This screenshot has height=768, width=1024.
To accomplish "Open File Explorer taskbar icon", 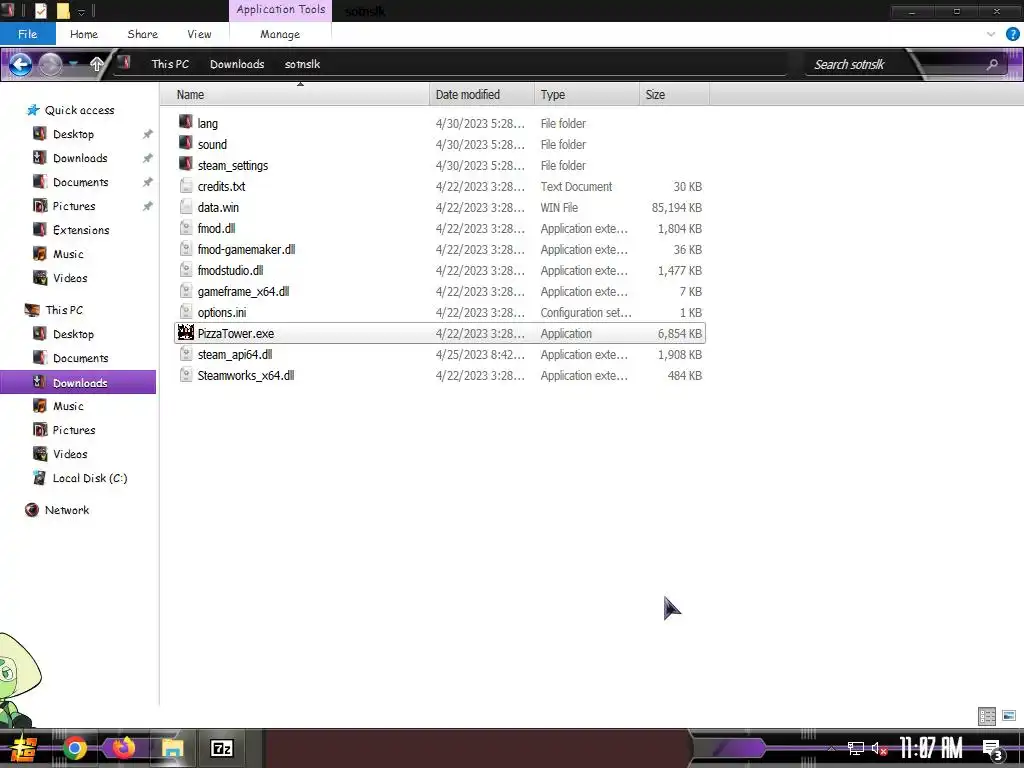I will coord(172,748).
